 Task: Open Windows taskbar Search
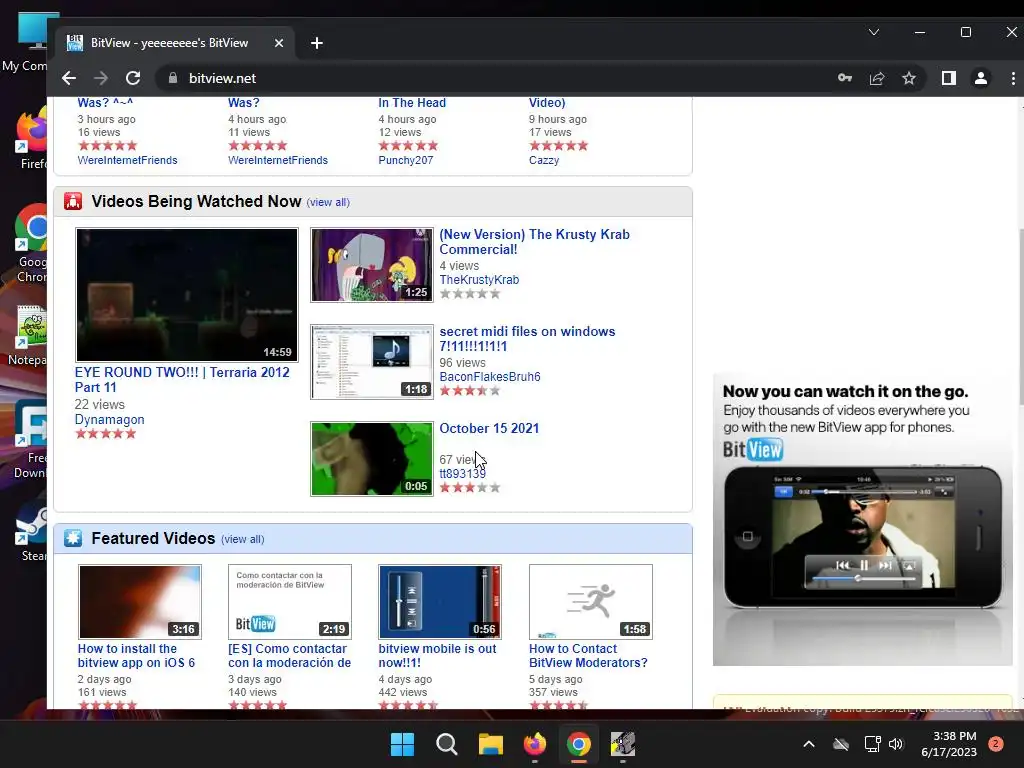447,744
